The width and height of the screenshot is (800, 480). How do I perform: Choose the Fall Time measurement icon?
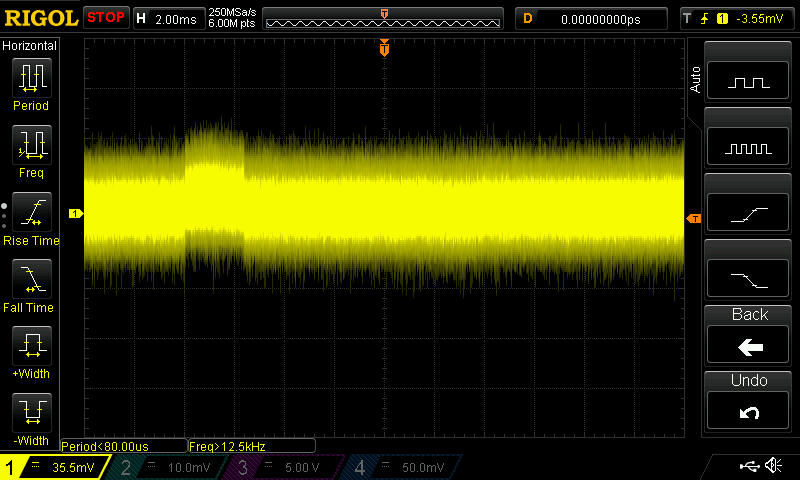pos(32,279)
